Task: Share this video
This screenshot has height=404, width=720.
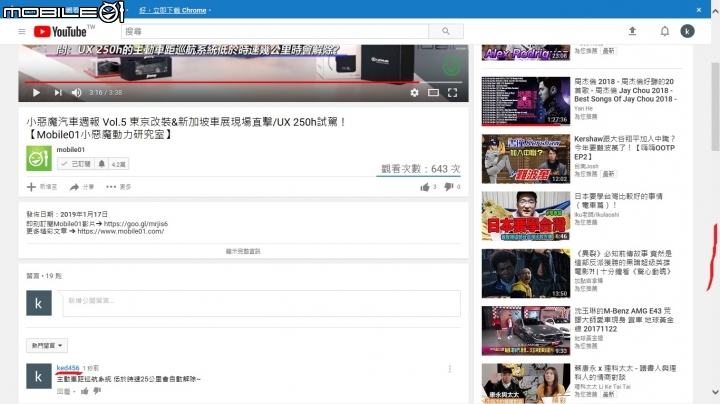Action: 82,187
